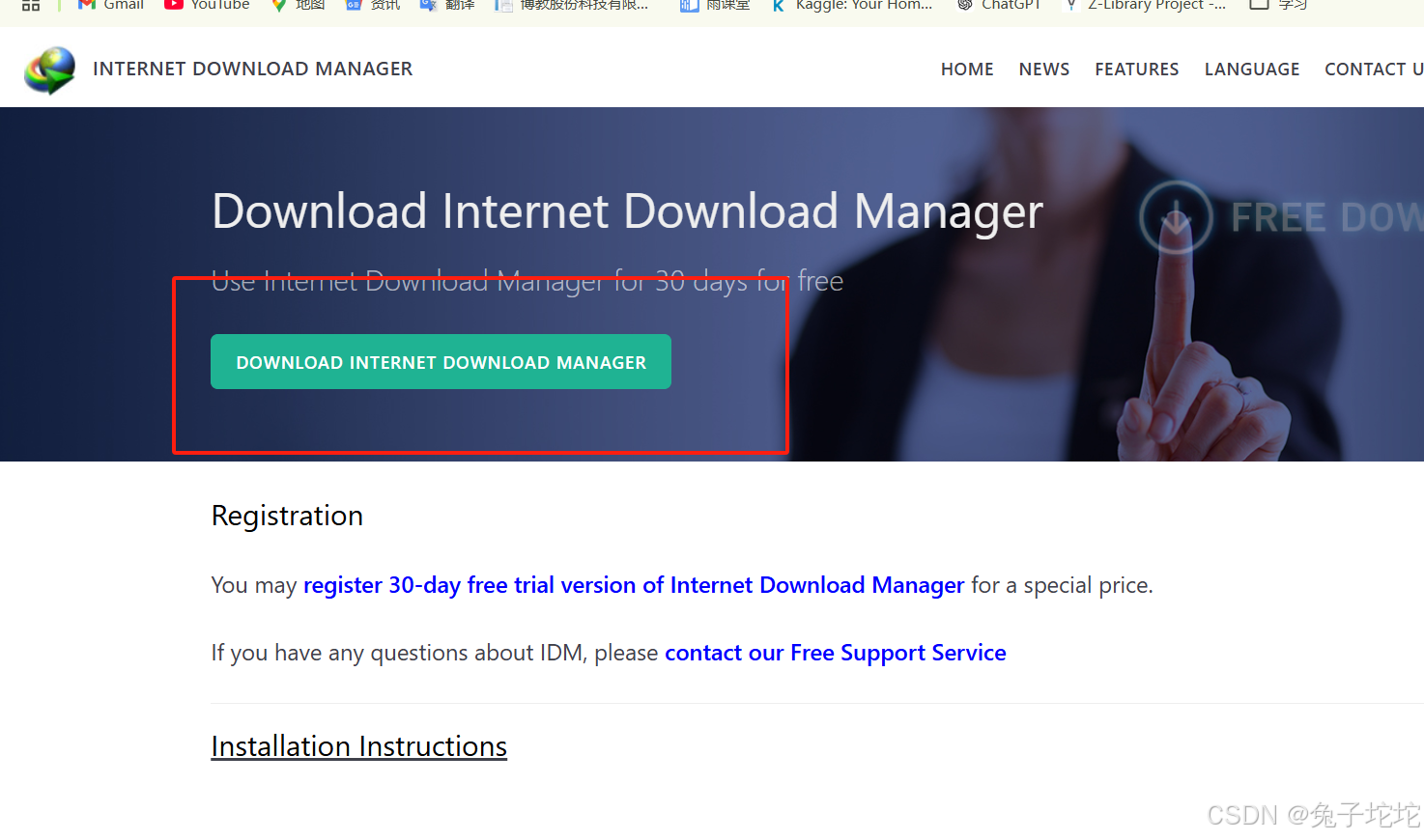Open the FEATURES menu item
Image resolution: width=1424 pixels, height=840 pixels.
(1137, 70)
